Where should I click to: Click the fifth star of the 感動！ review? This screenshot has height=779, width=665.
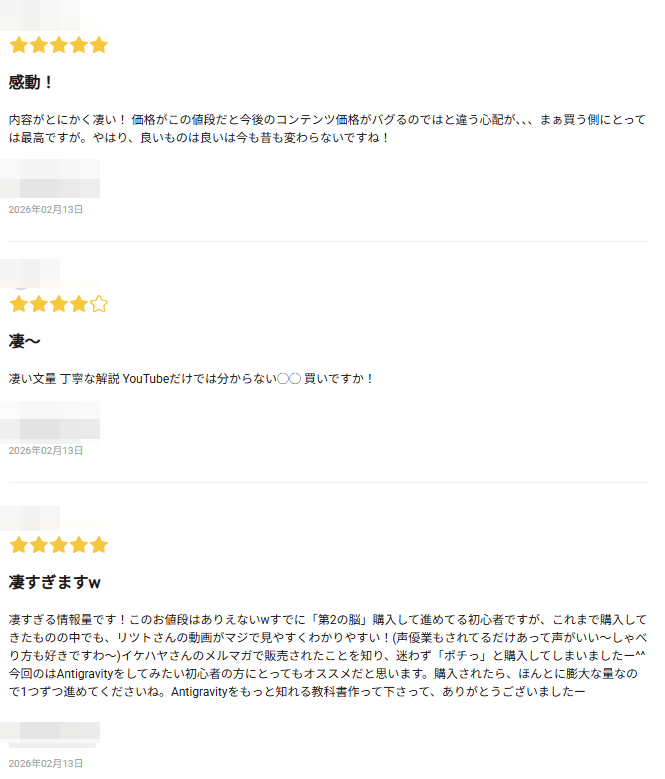98,45
